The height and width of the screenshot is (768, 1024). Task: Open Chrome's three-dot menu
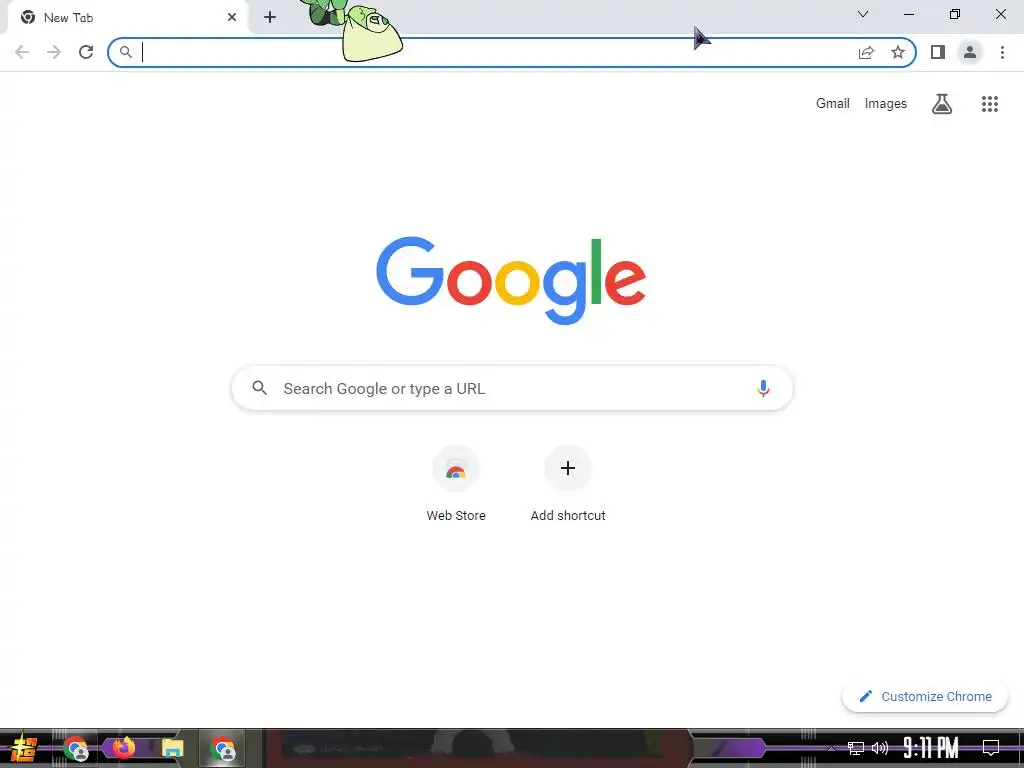pos(1002,52)
